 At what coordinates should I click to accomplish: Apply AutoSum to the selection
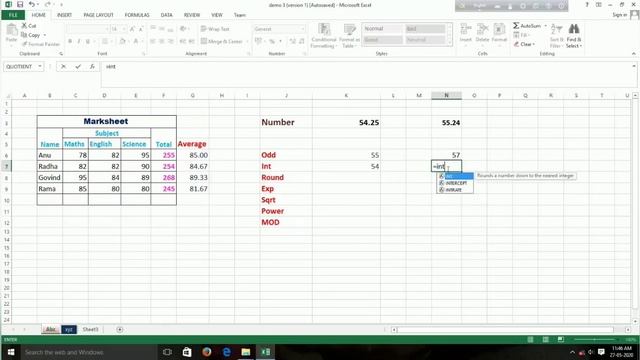click(x=527, y=26)
